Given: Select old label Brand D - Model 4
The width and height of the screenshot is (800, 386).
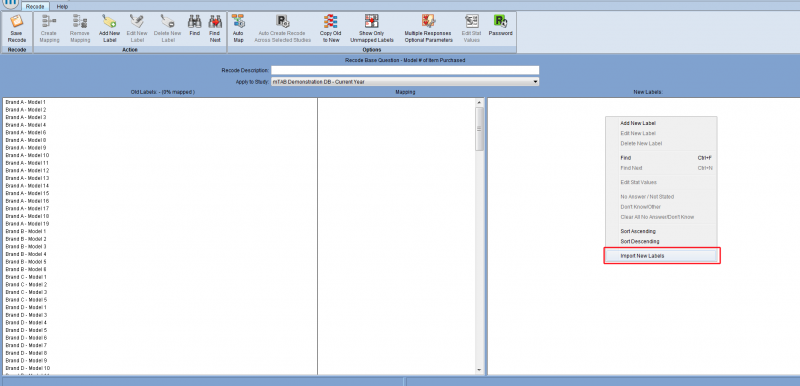Looking at the screenshot, I should (26, 323).
